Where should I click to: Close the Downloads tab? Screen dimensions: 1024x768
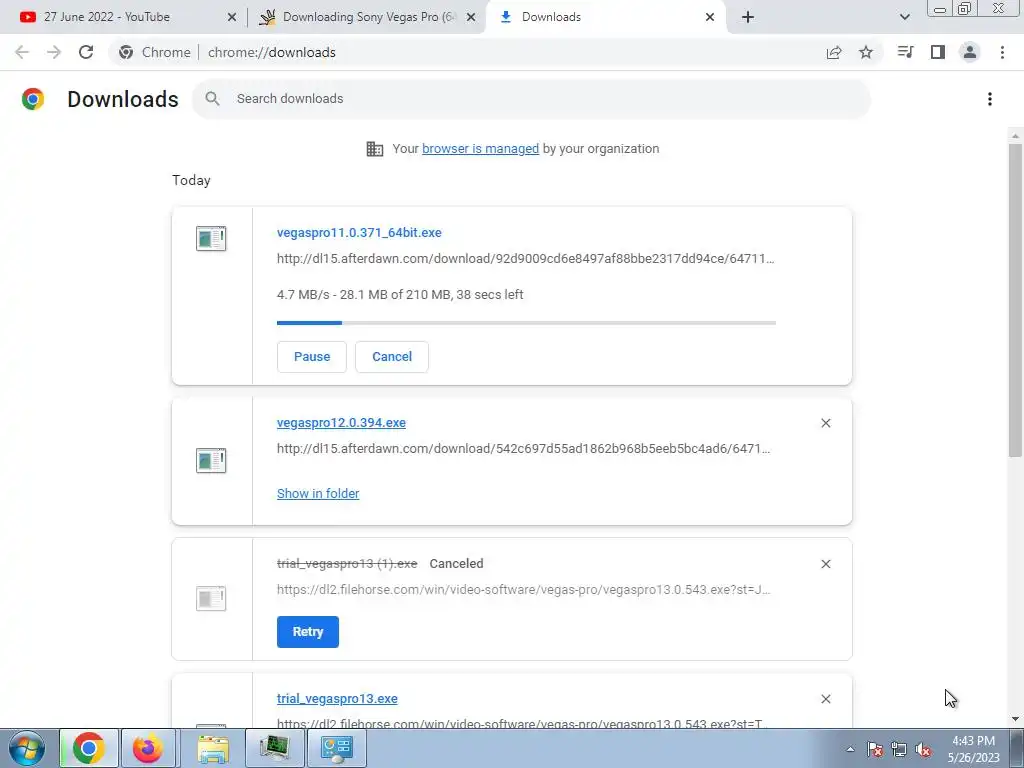click(710, 17)
